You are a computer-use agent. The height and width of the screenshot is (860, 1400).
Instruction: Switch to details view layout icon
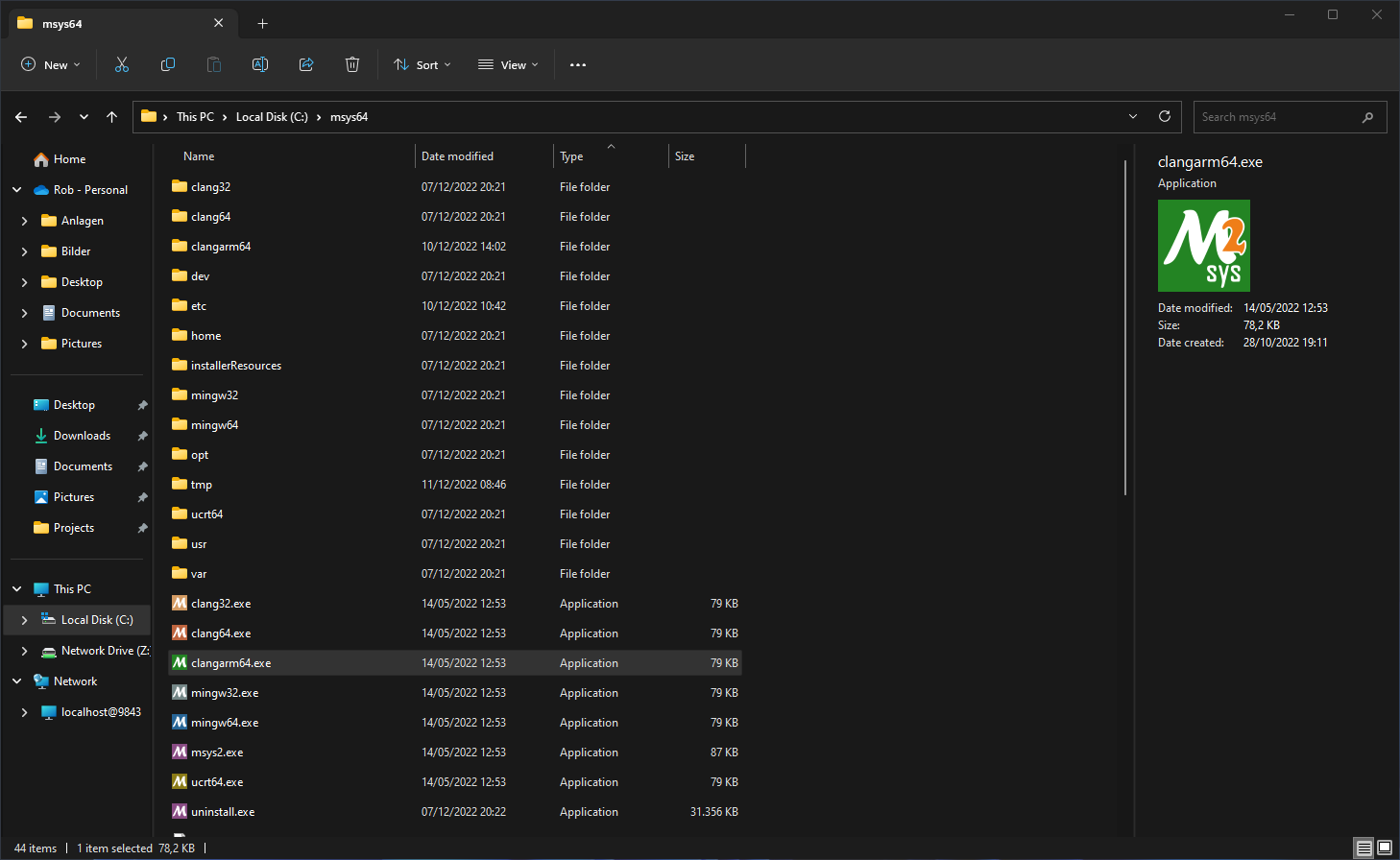(1364, 848)
